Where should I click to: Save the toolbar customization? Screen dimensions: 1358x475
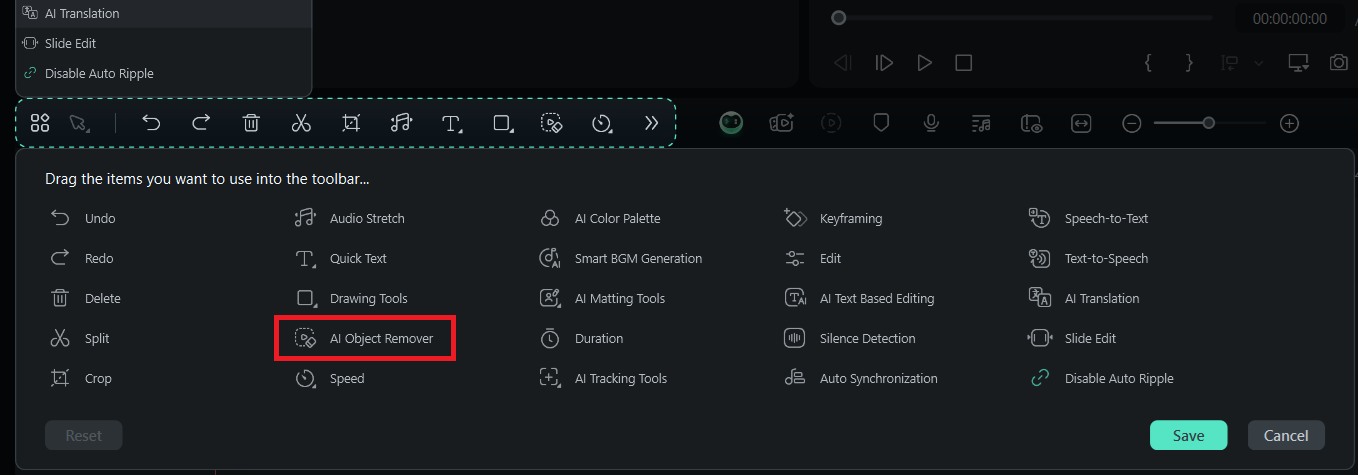click(x=1188, y=436)
